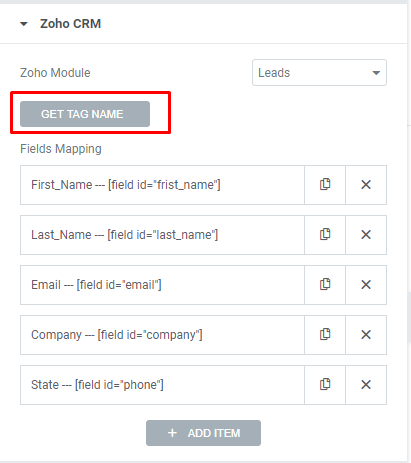Click the Zoho CRM section title

(x=70, y=24)
